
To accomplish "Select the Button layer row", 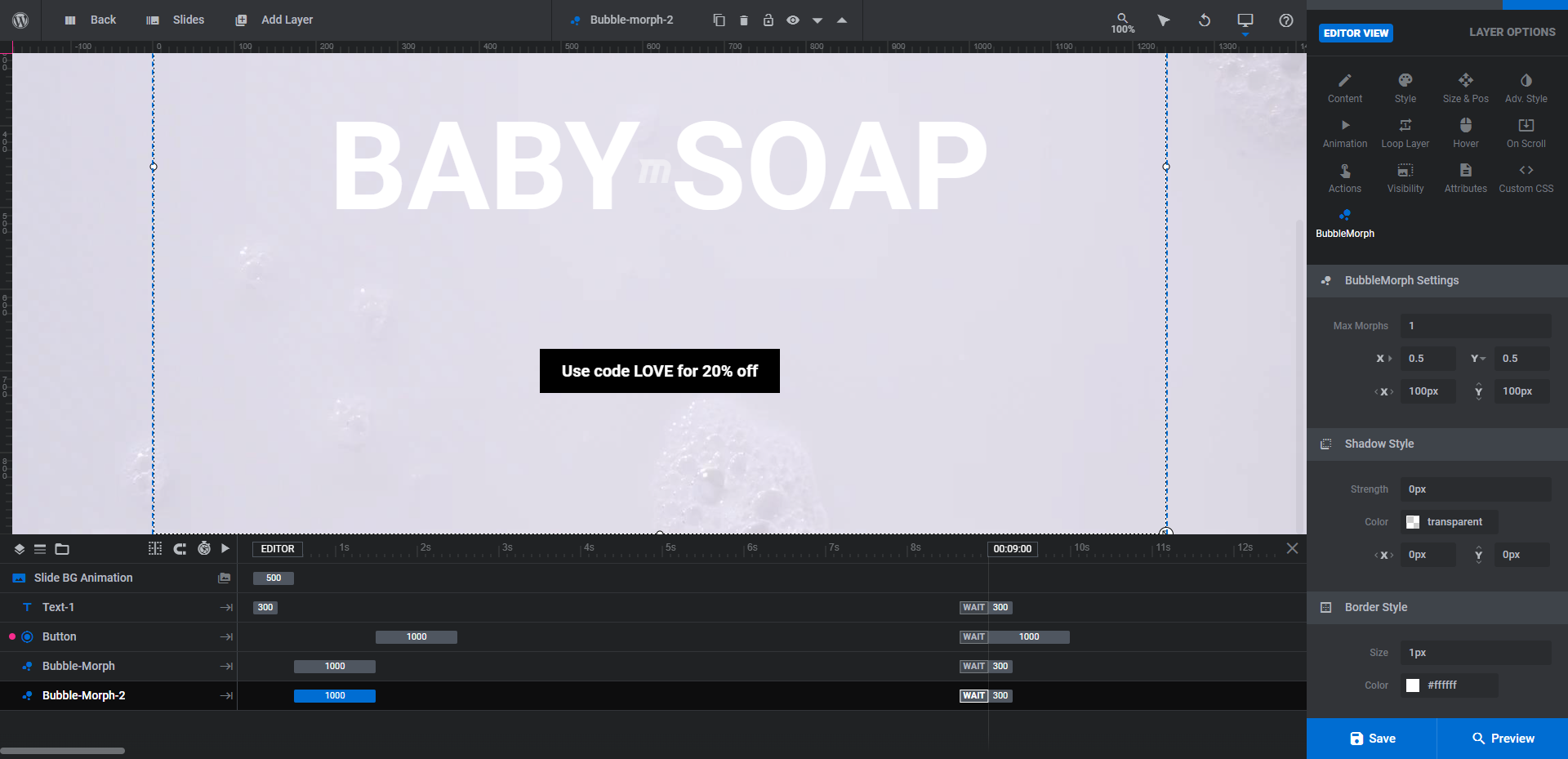I will coord(118,636).
